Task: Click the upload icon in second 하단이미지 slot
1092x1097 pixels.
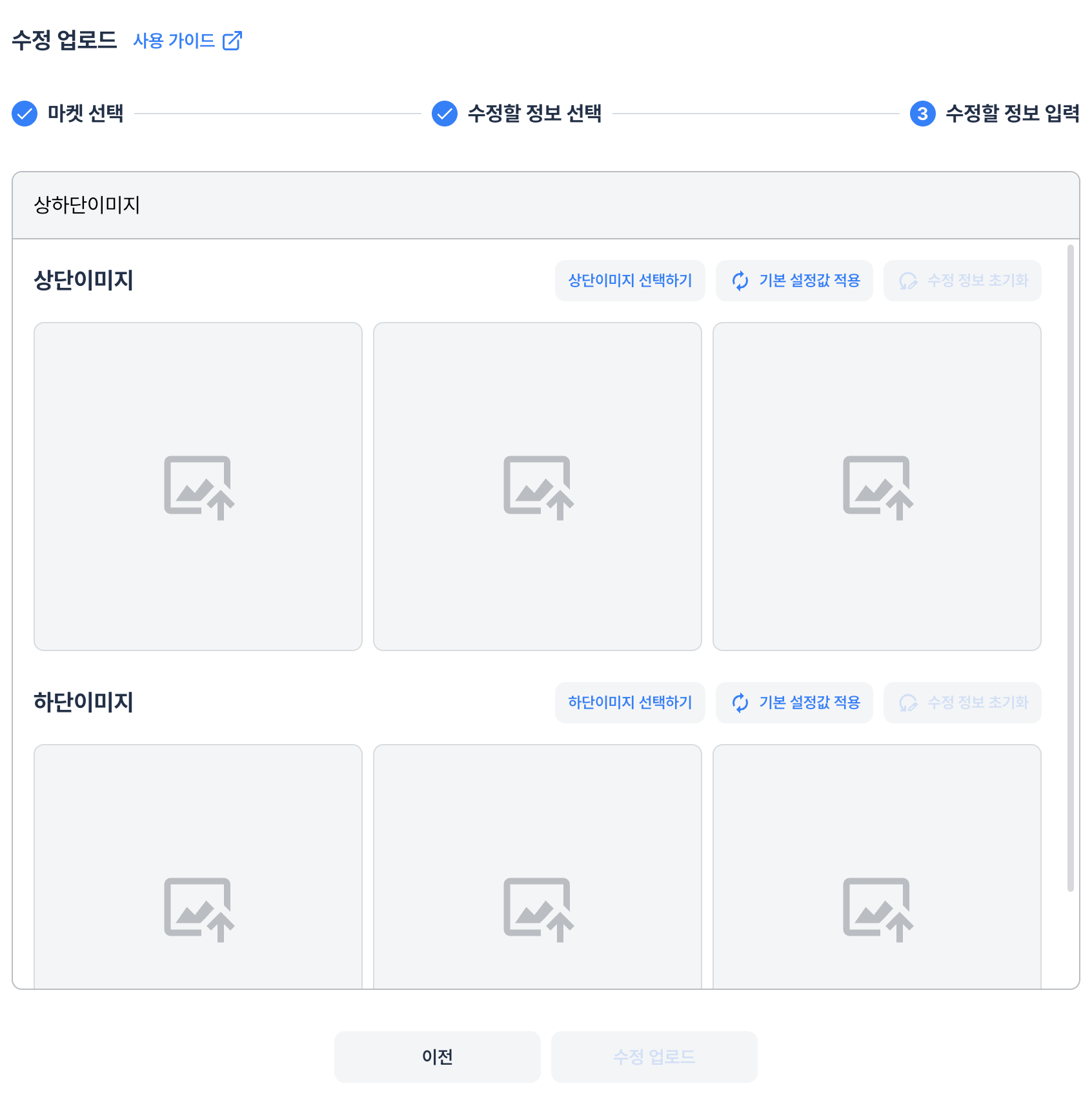Action: tap(537, 910)
